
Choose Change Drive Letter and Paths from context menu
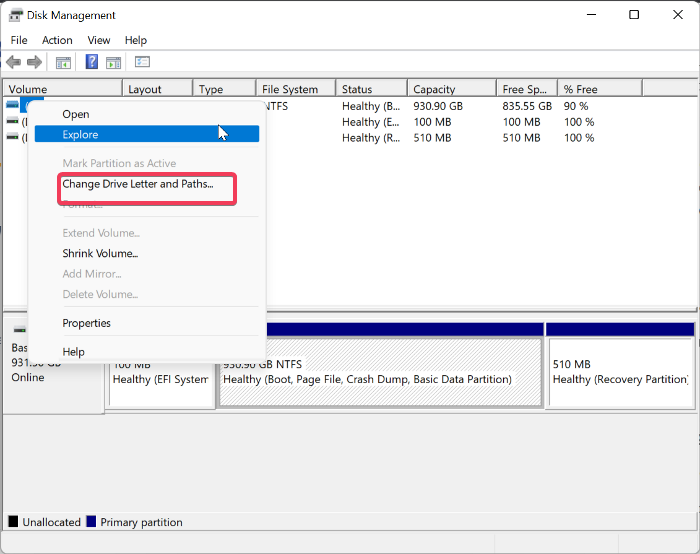click(x=138, y=184)
